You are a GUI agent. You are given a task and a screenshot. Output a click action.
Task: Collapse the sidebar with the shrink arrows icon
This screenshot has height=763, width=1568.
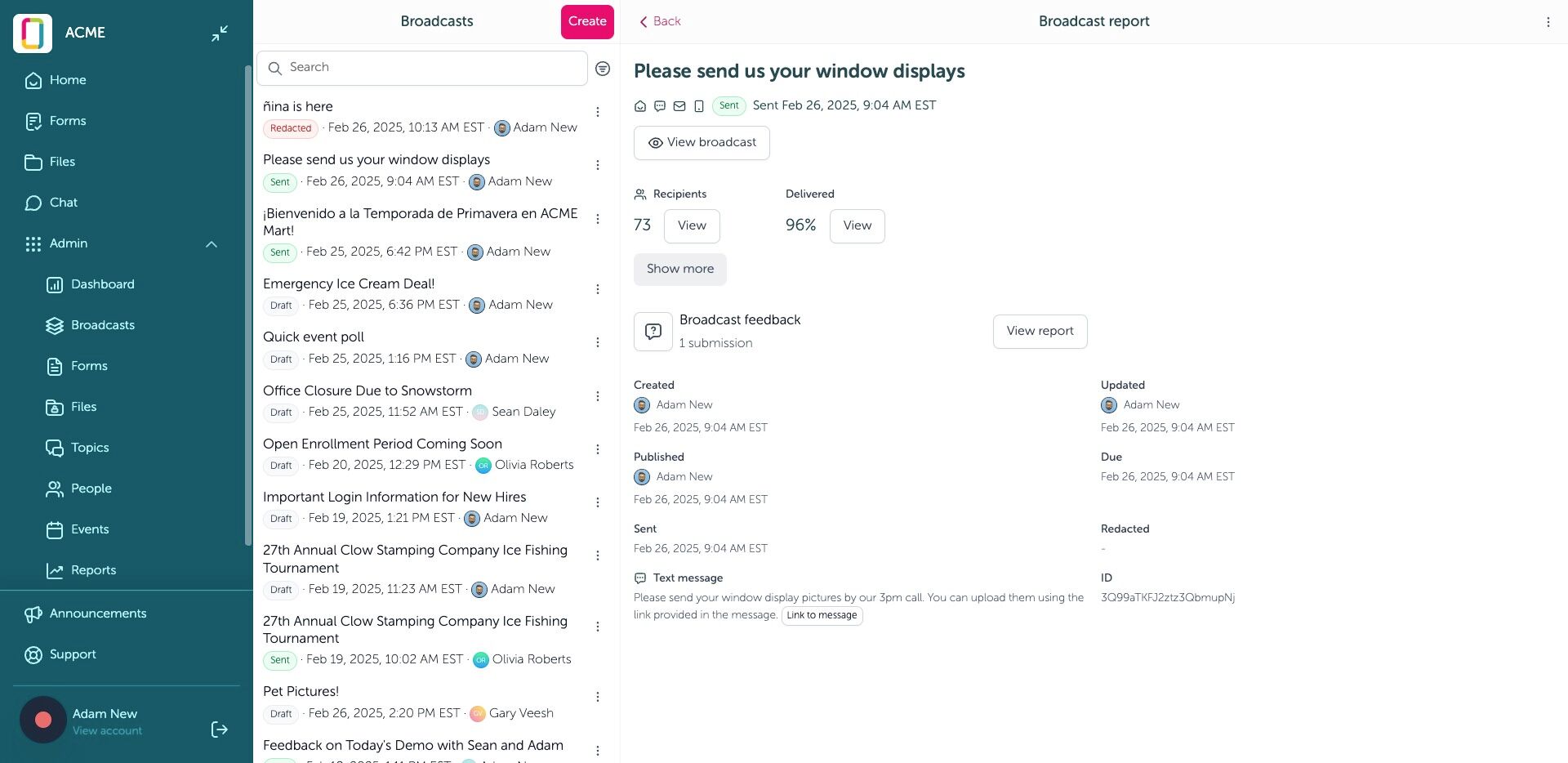220,33
